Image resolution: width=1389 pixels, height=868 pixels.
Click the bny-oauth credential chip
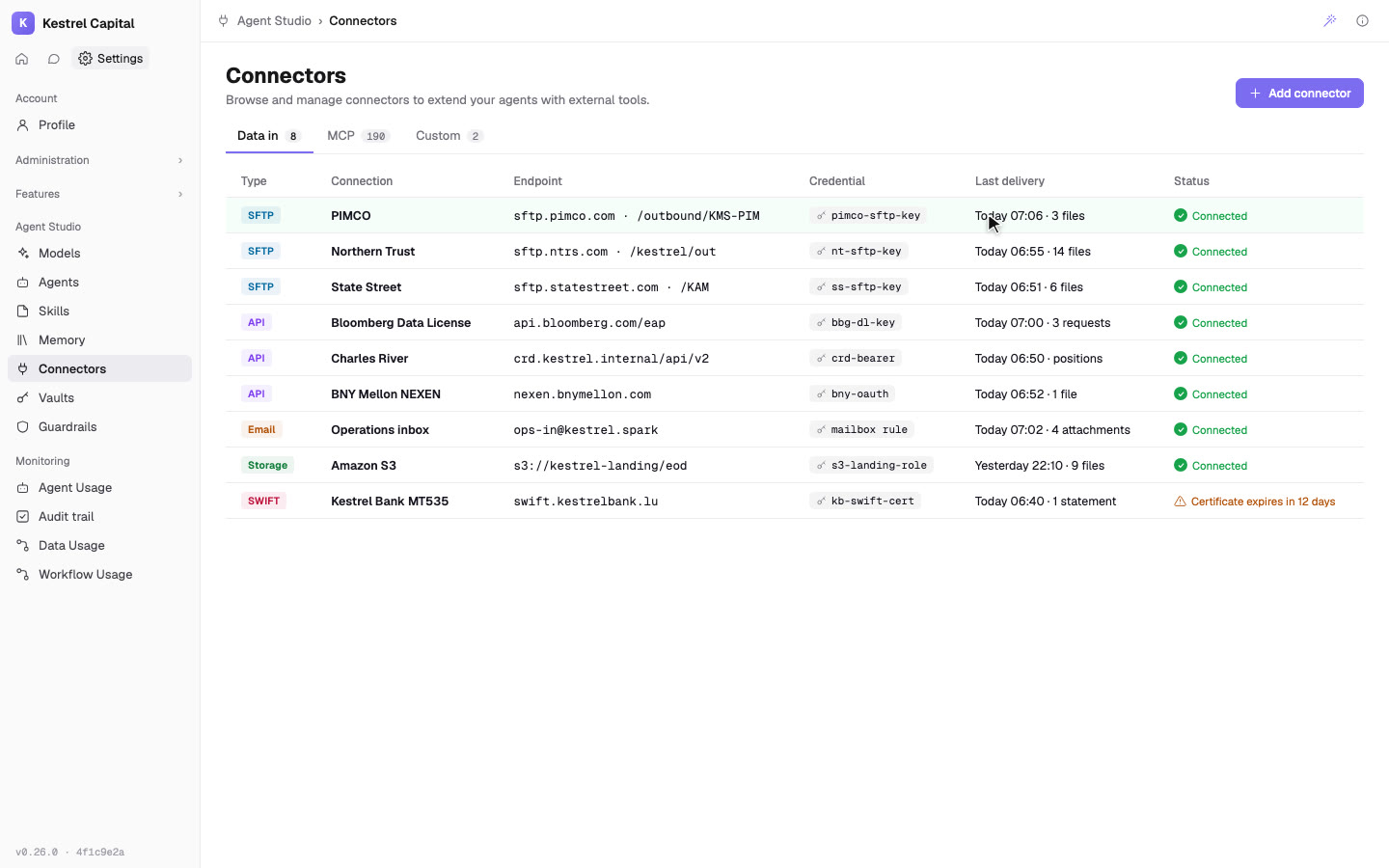853,394
